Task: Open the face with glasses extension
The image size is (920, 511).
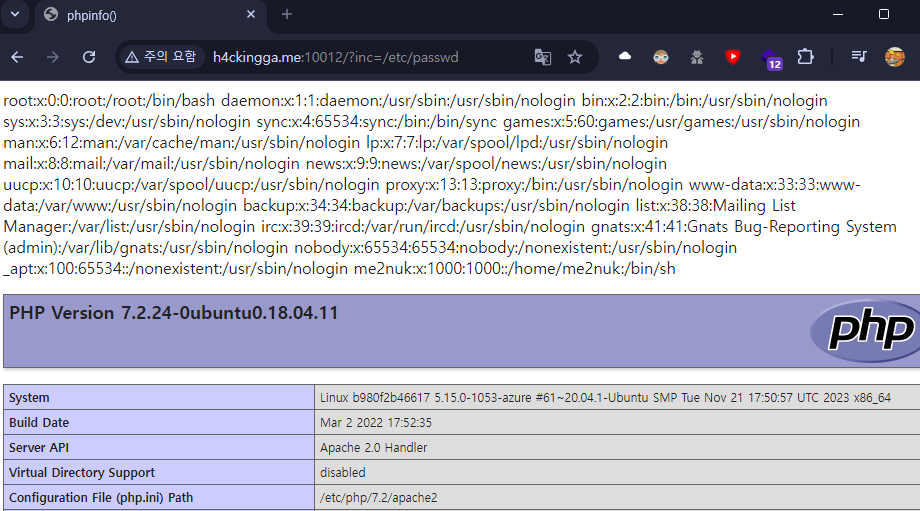Action: [661, 57]
